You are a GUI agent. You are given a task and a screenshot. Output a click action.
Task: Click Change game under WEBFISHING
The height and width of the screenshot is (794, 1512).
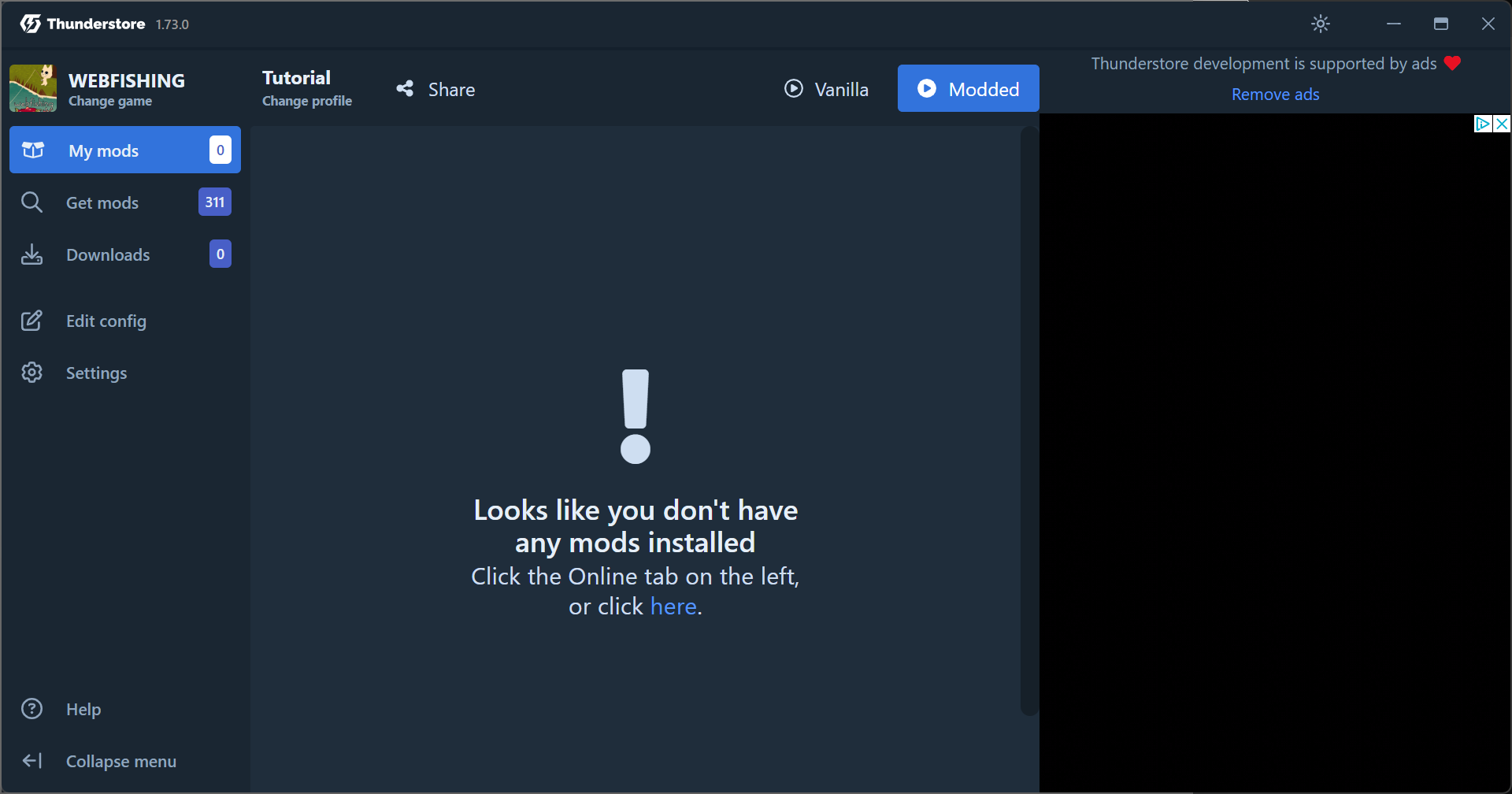pyautogui.click(x=110, y=101)
